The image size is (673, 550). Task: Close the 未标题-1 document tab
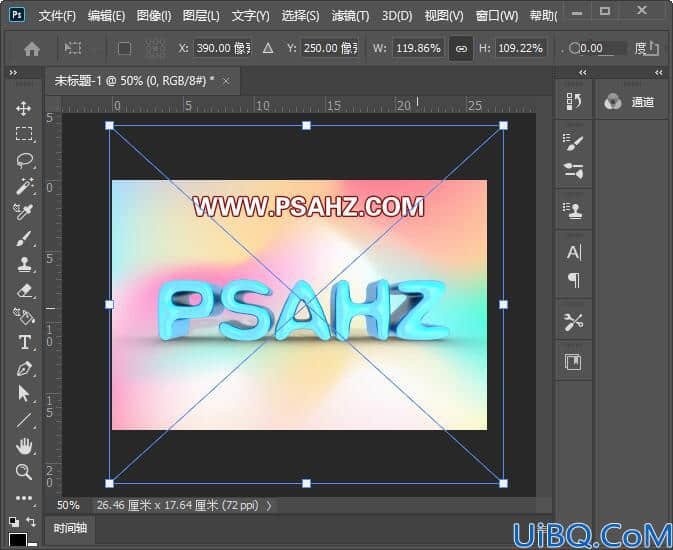226,81
